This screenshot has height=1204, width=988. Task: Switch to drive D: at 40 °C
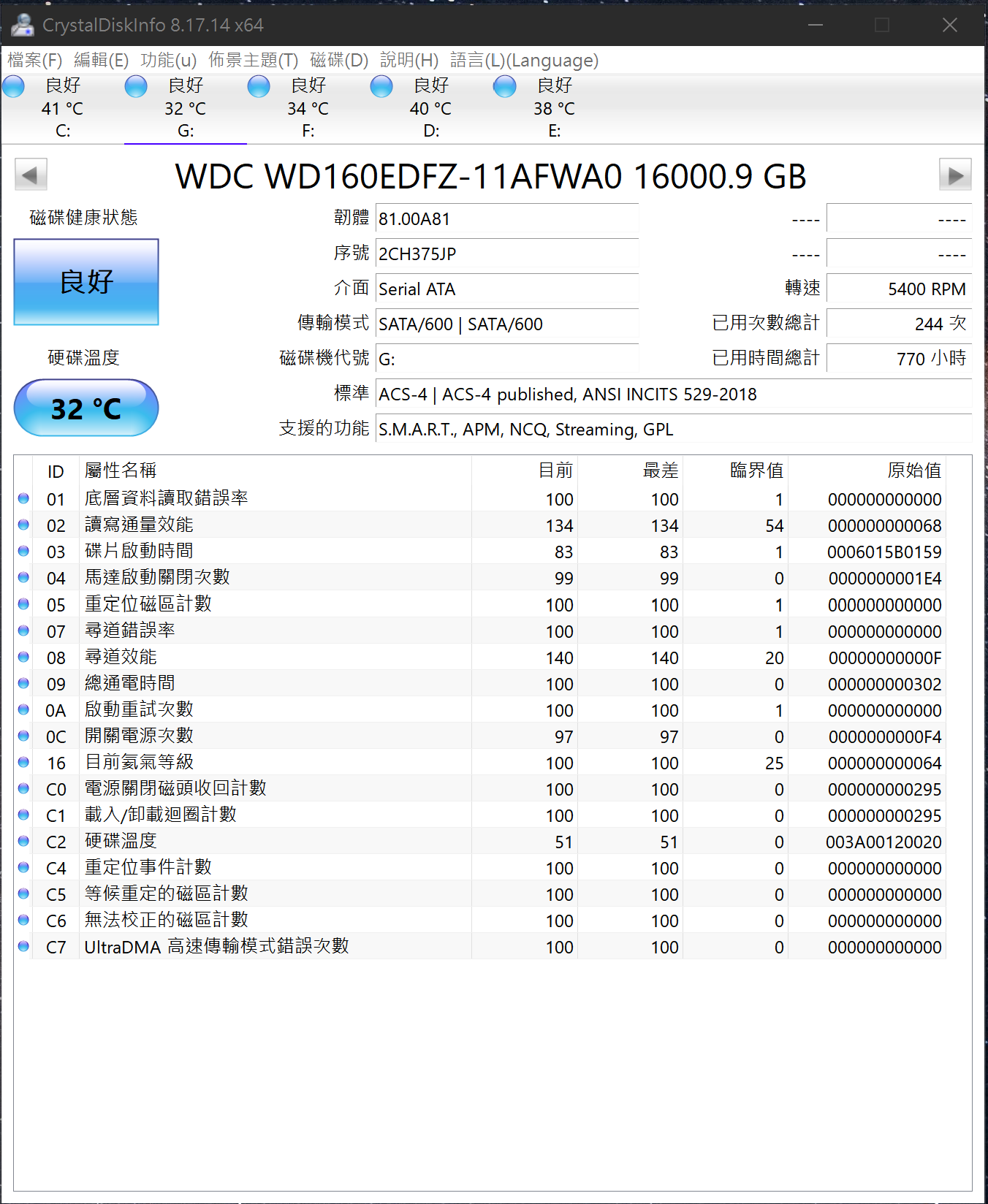431,108
